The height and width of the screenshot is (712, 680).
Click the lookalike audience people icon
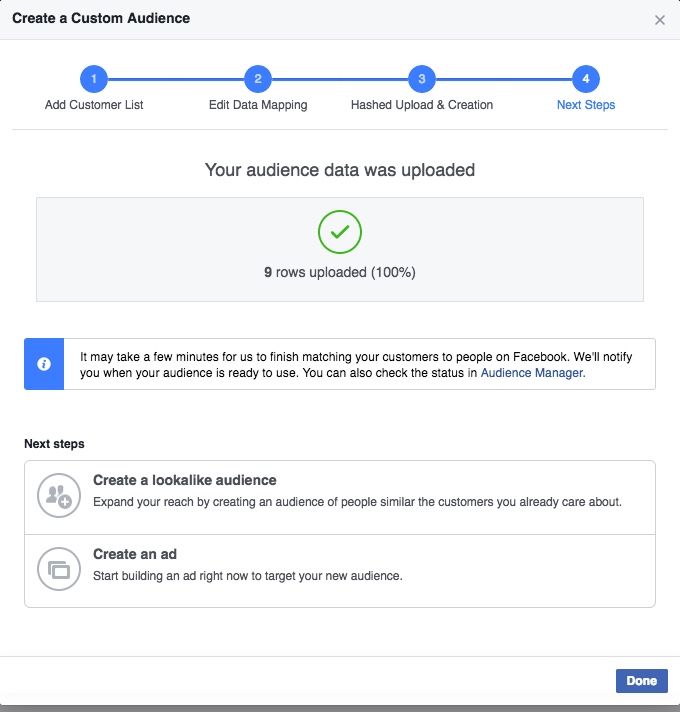(x=57, y=496)
